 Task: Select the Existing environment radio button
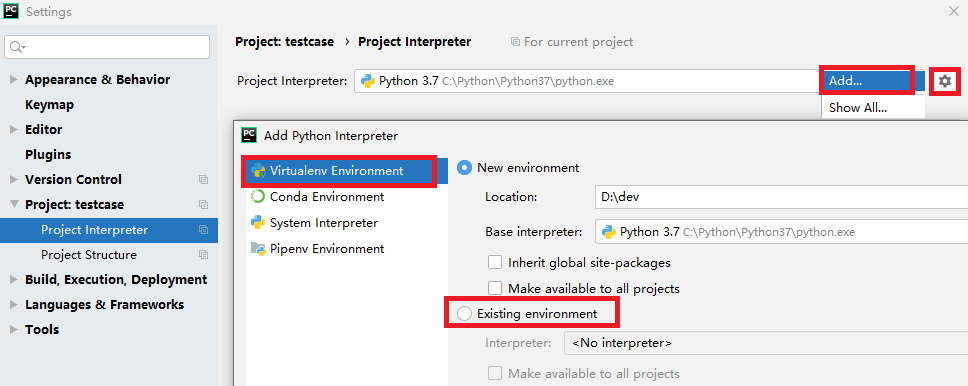point(464,314)
